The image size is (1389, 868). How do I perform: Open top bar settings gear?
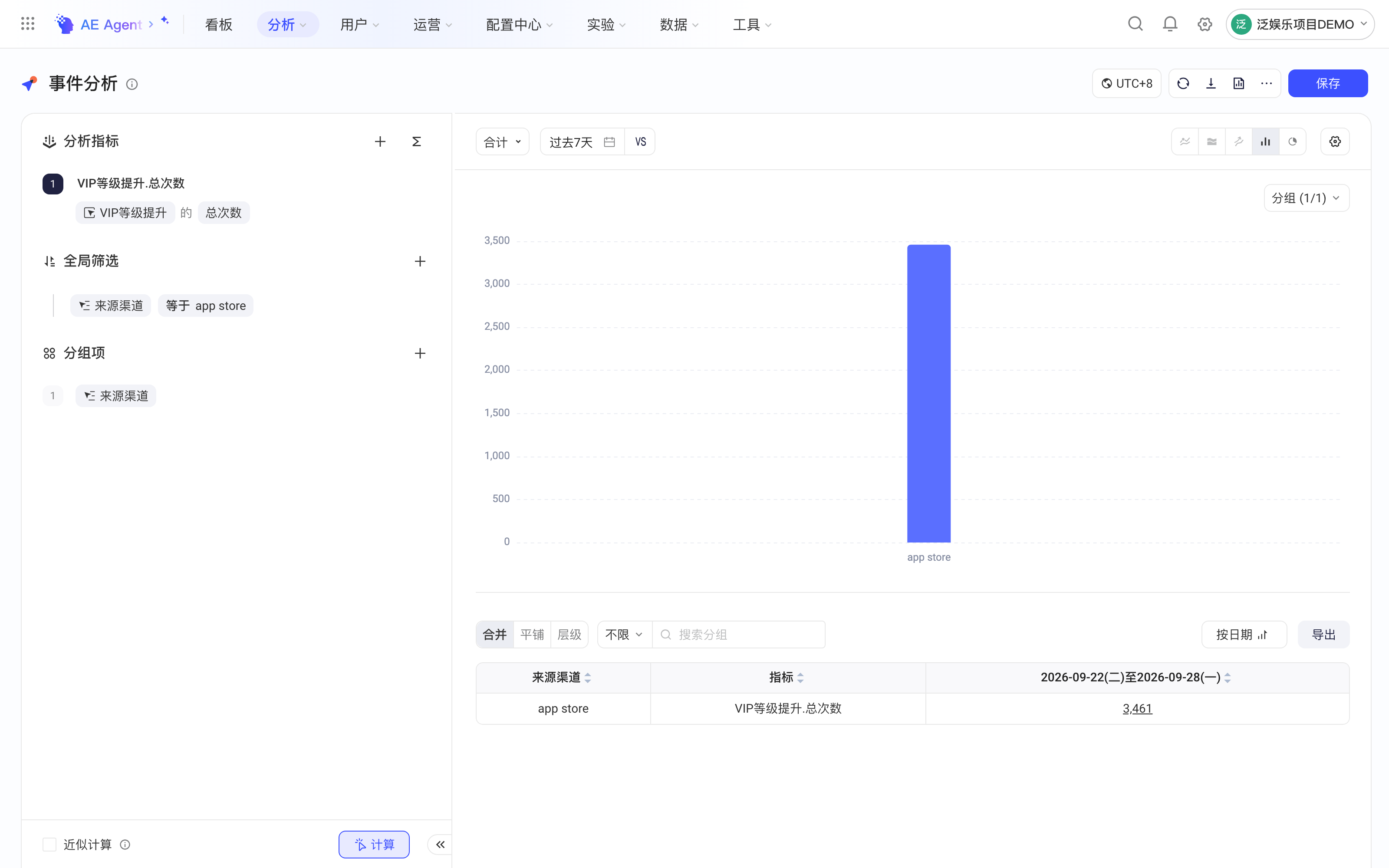tap(1205, 24)
